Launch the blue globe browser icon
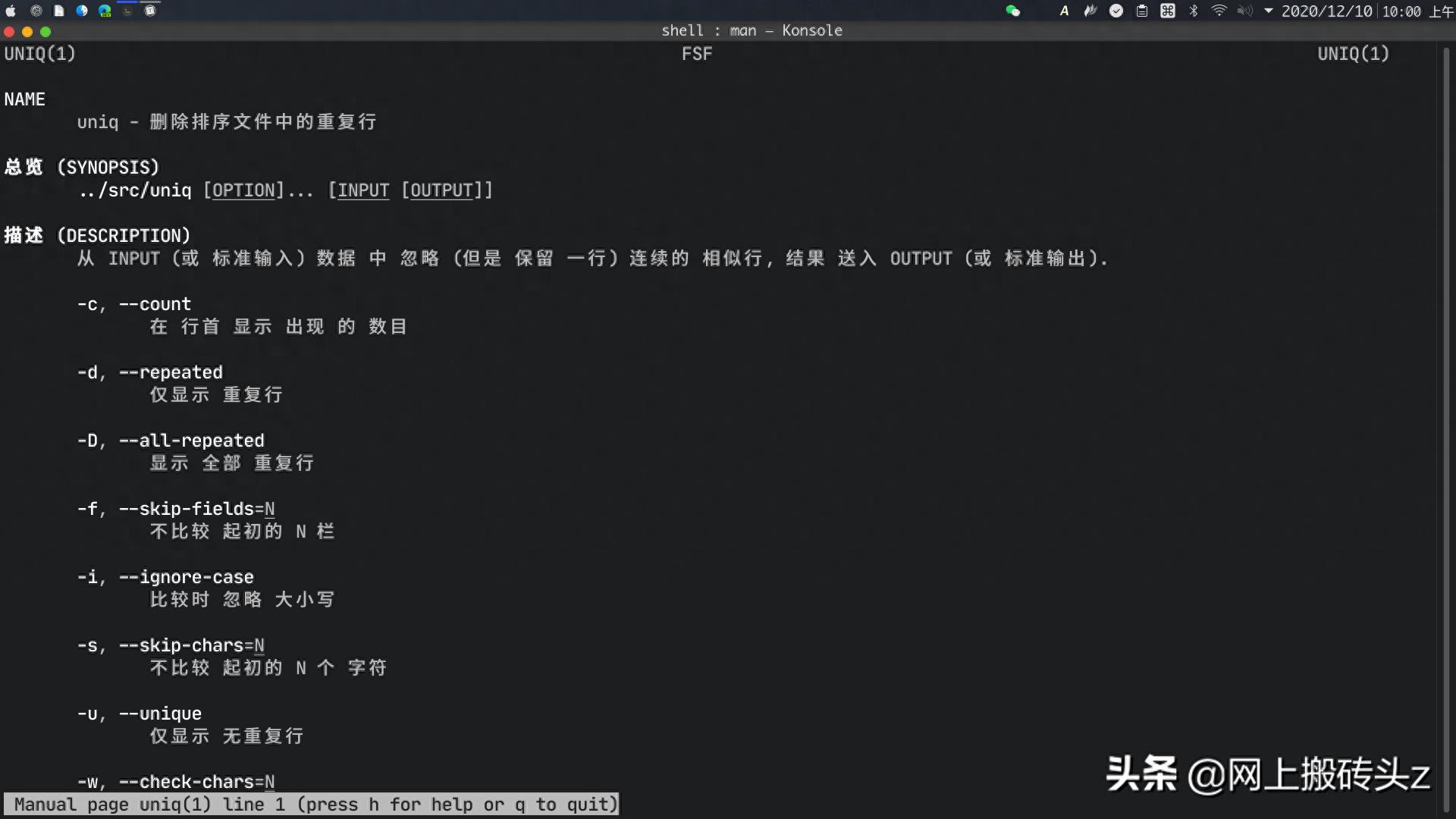1456x819 pixels. coord(82,11)
